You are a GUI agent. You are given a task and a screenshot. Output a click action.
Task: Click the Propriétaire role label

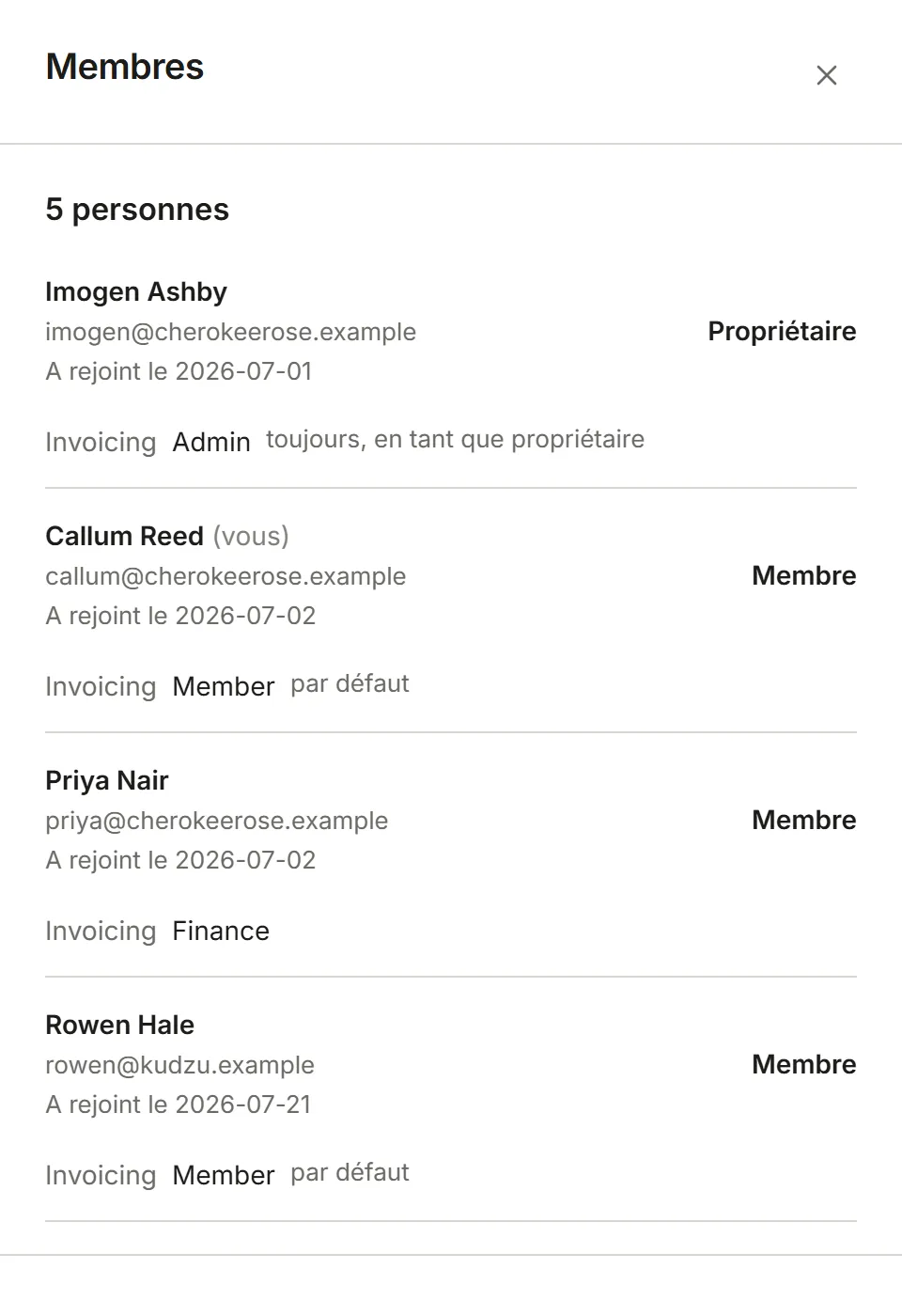tap(782, 331)
